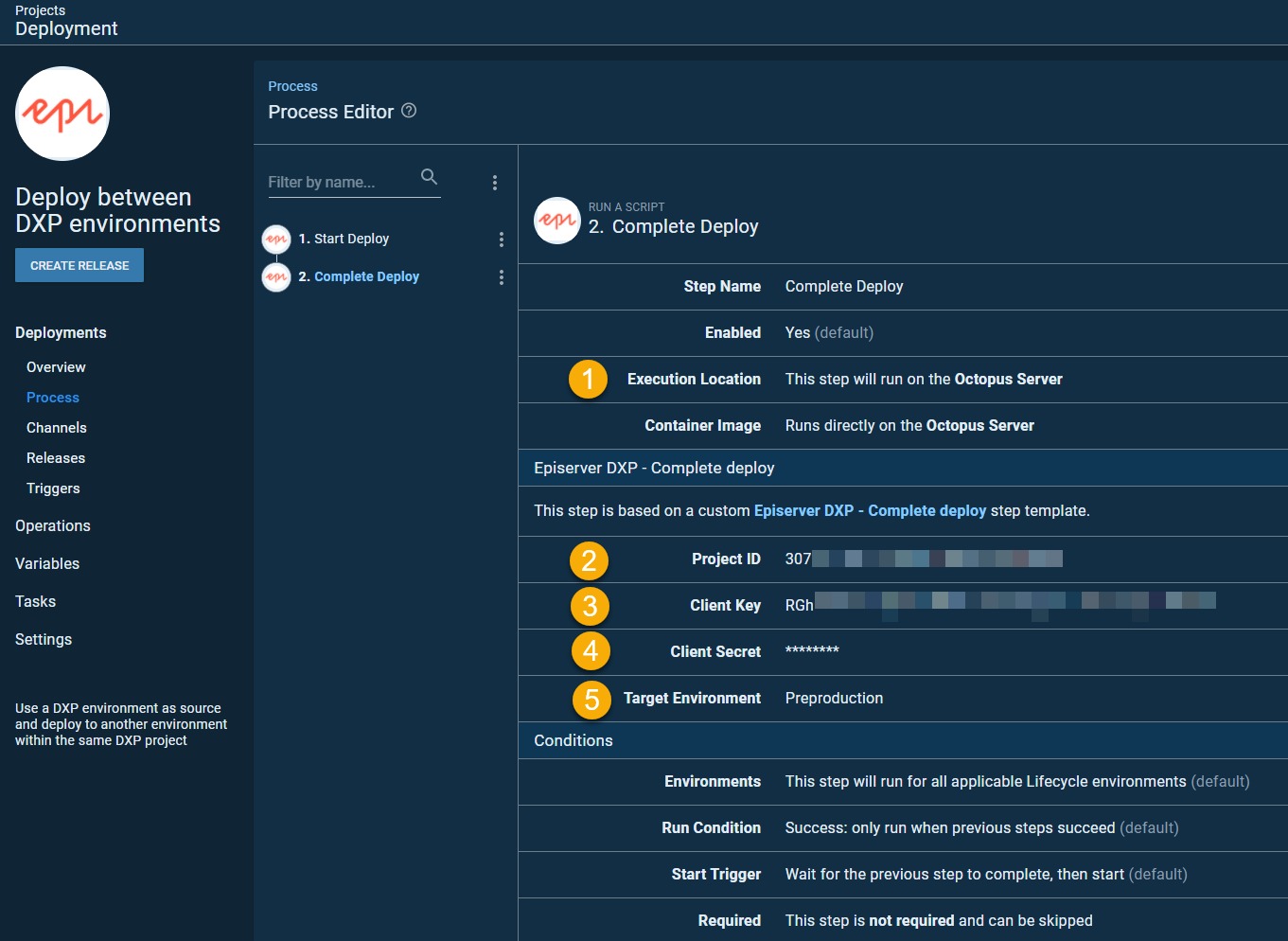Open the process steps overflow menu beside filter

click(494, 183)
